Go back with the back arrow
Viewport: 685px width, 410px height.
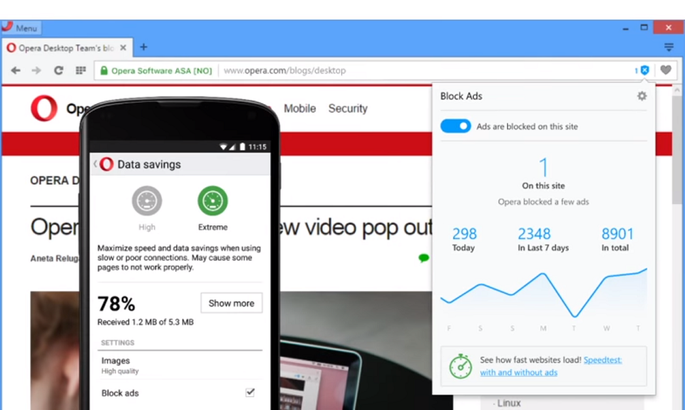[16, 70]
